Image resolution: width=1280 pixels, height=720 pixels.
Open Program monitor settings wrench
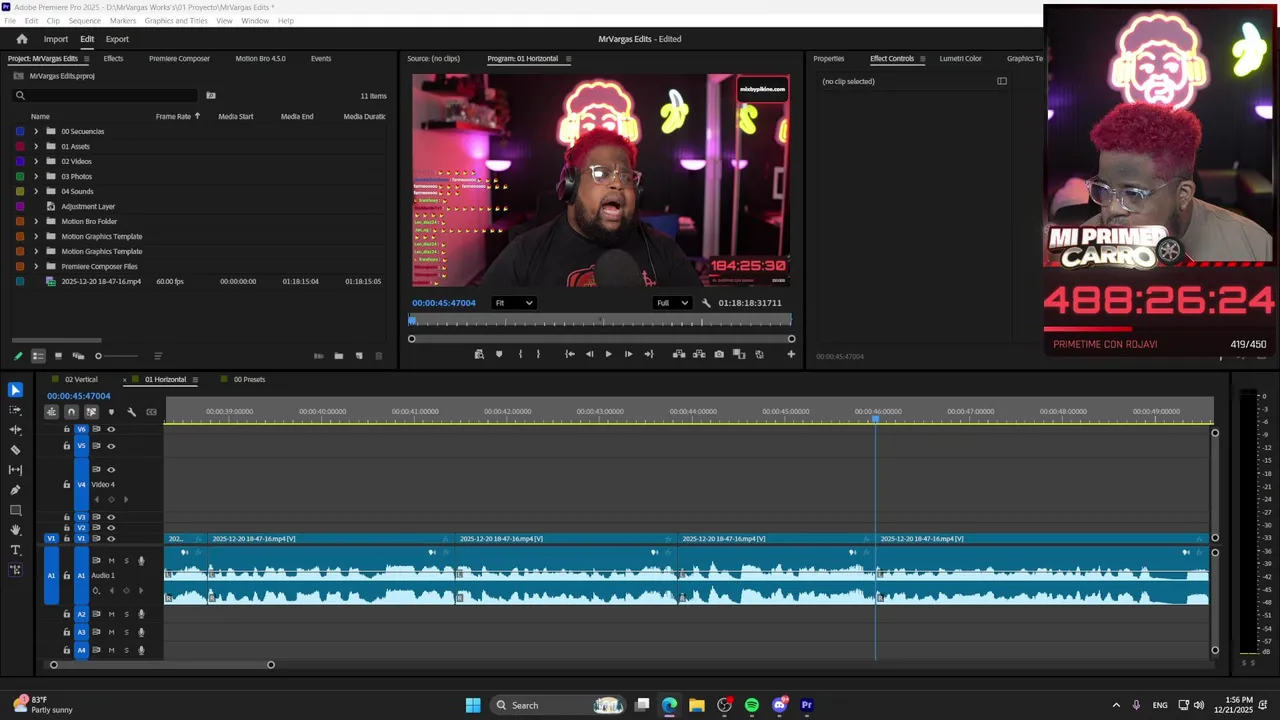(706, 303)
